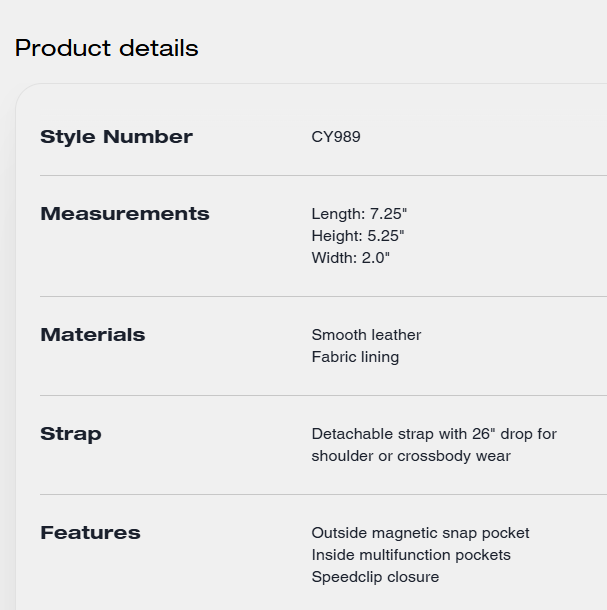
Task: Click the Inside multifunction pockets text
Action: pyautogui.click(x=411, y=555)
